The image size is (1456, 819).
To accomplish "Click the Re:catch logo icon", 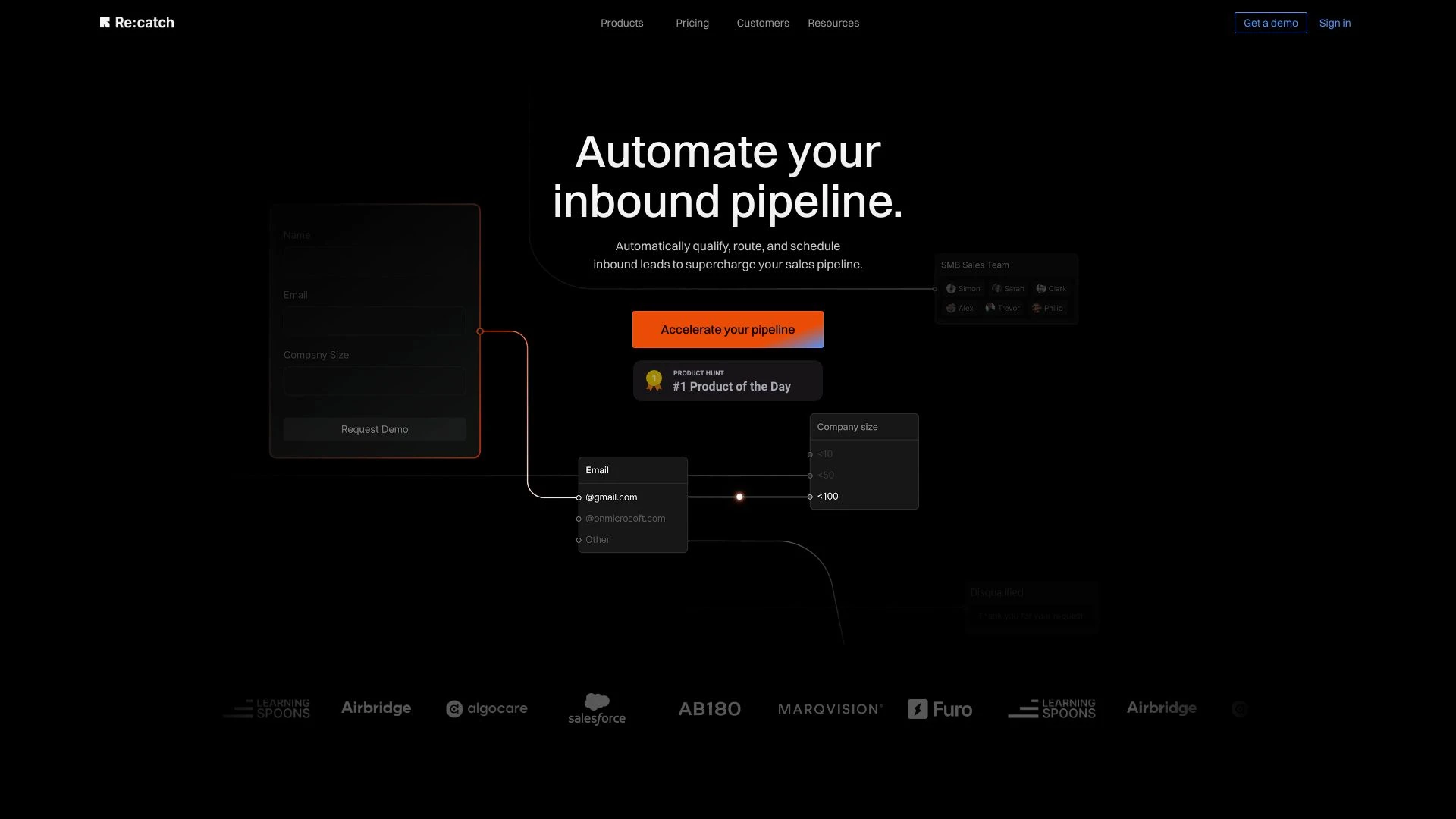I will [x=103, y=22].
